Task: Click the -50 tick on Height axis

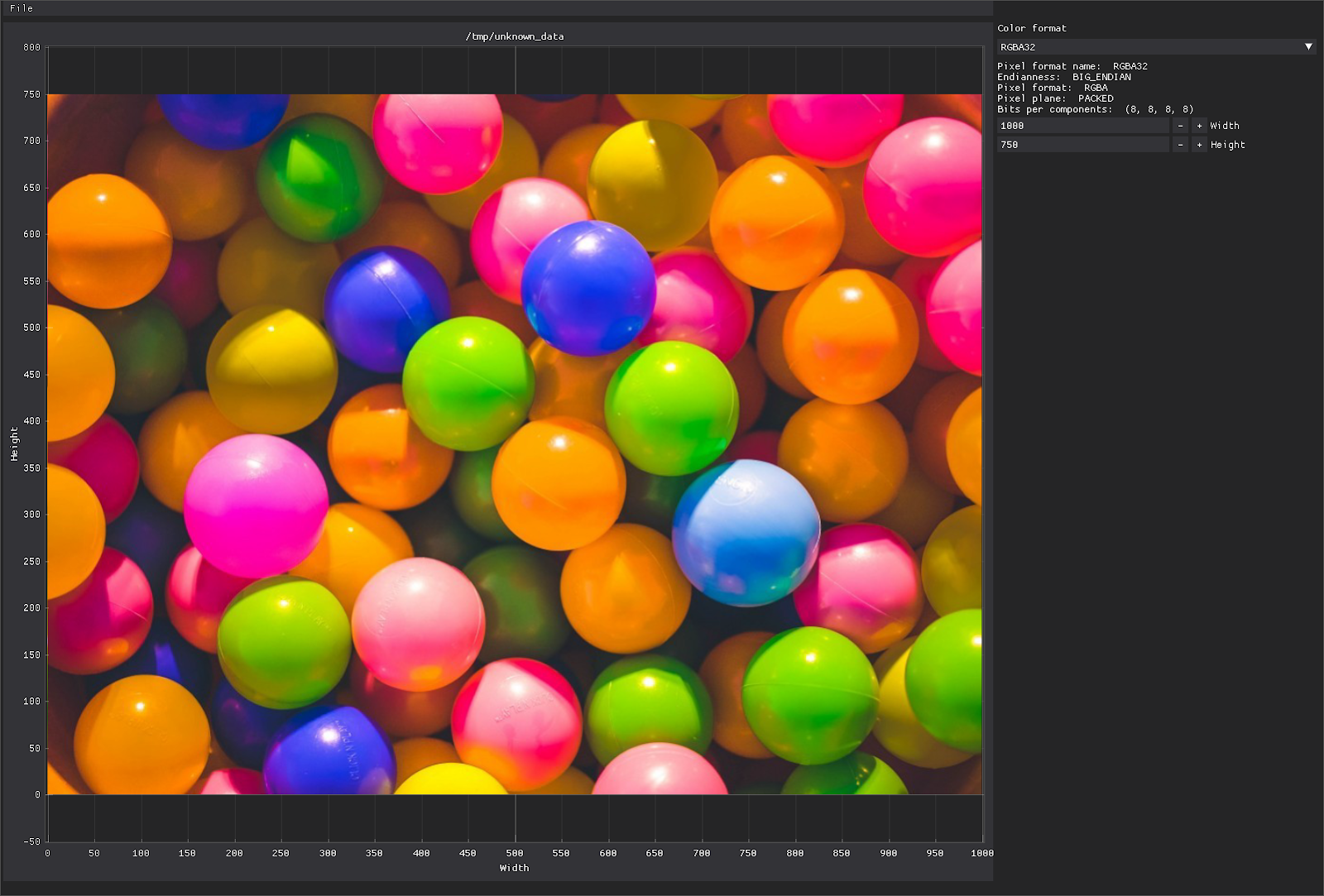Action: [31, 841]
